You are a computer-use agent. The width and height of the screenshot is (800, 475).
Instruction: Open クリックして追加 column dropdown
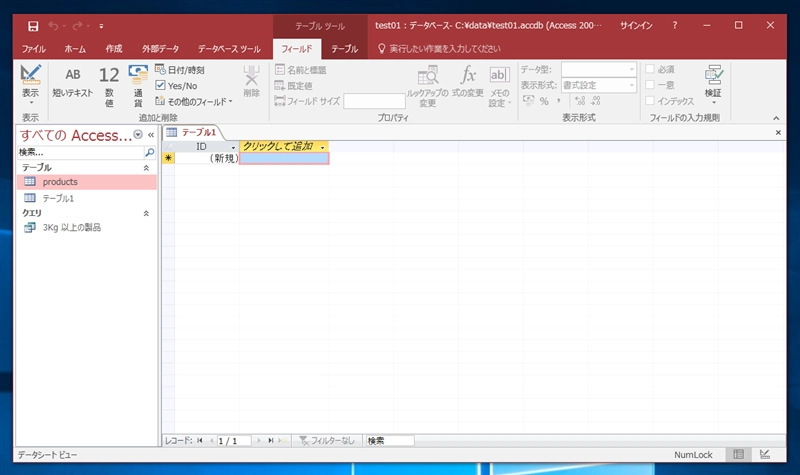322,147
